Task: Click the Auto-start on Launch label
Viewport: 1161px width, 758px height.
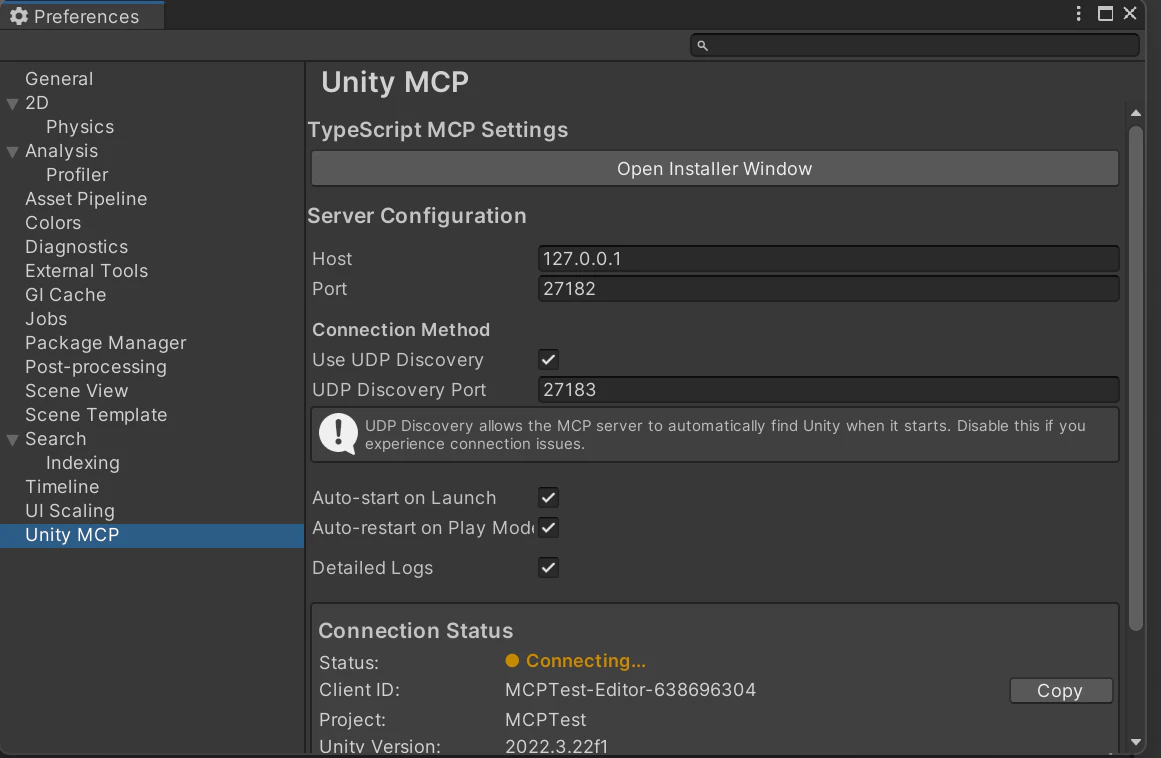Action: coord(404,498)
